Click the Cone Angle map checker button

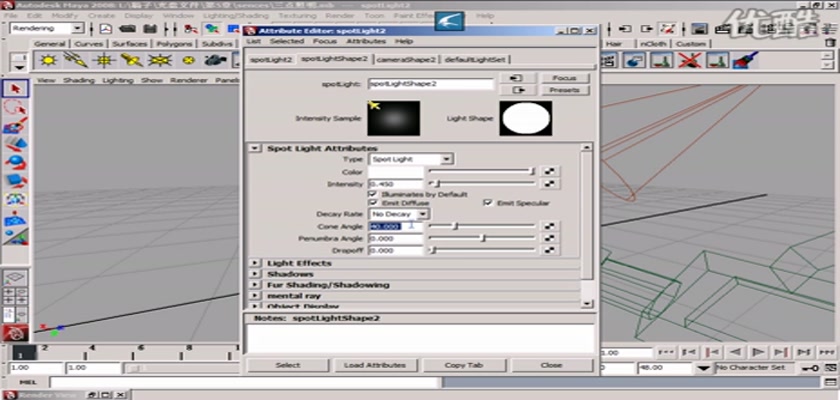click(x=550, y=226)
